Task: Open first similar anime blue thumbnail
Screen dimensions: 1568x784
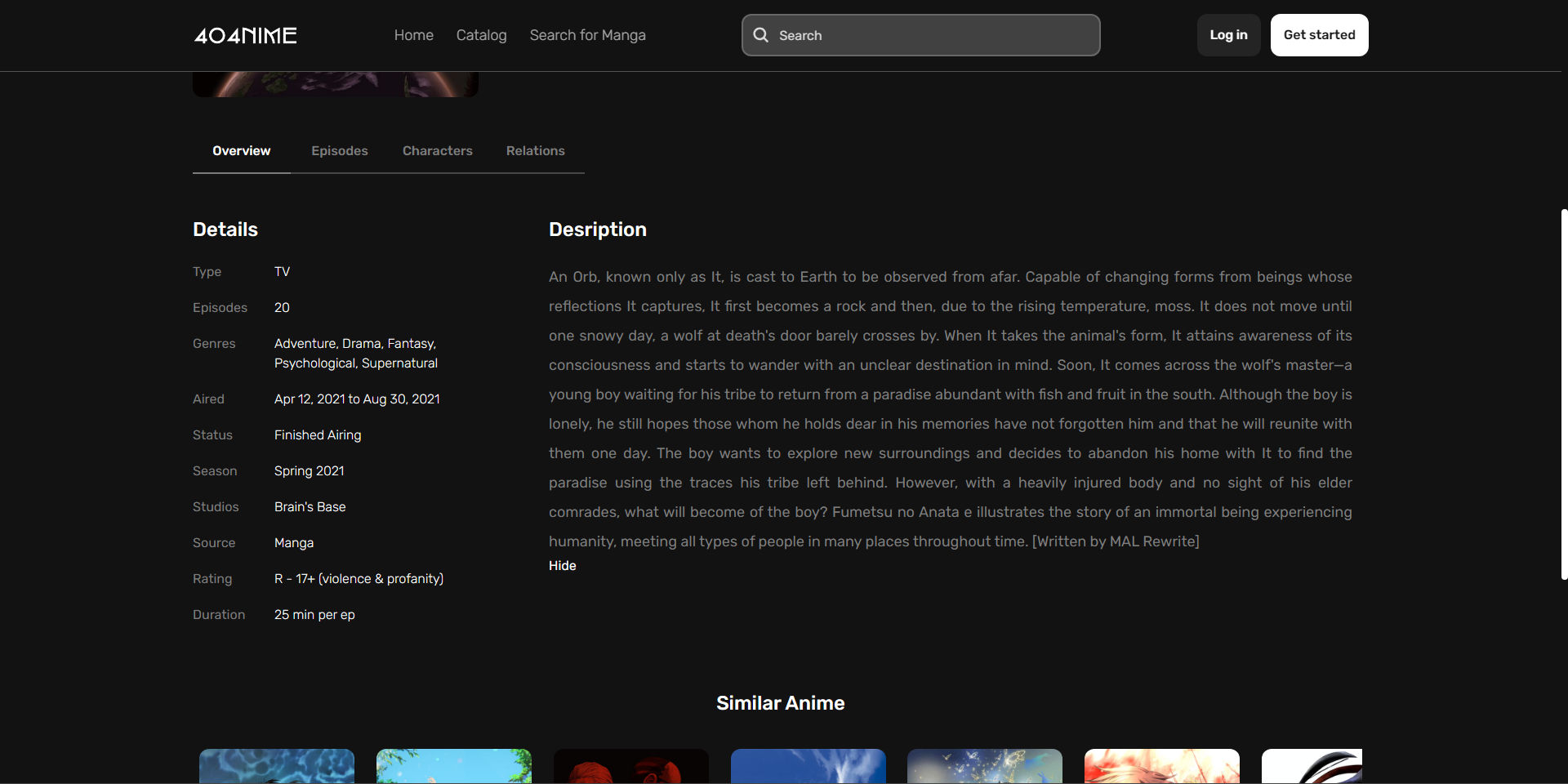Action: click(277, 766)
